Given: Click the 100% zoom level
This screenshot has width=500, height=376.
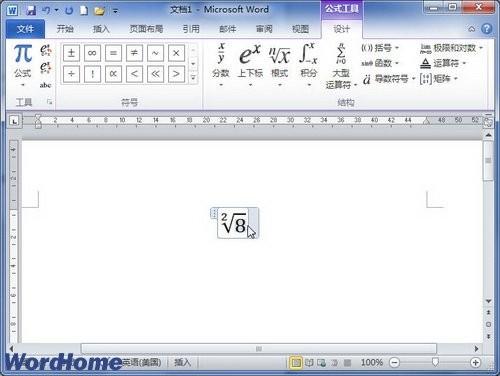Looking at the screenshot, I should (372, 362).
